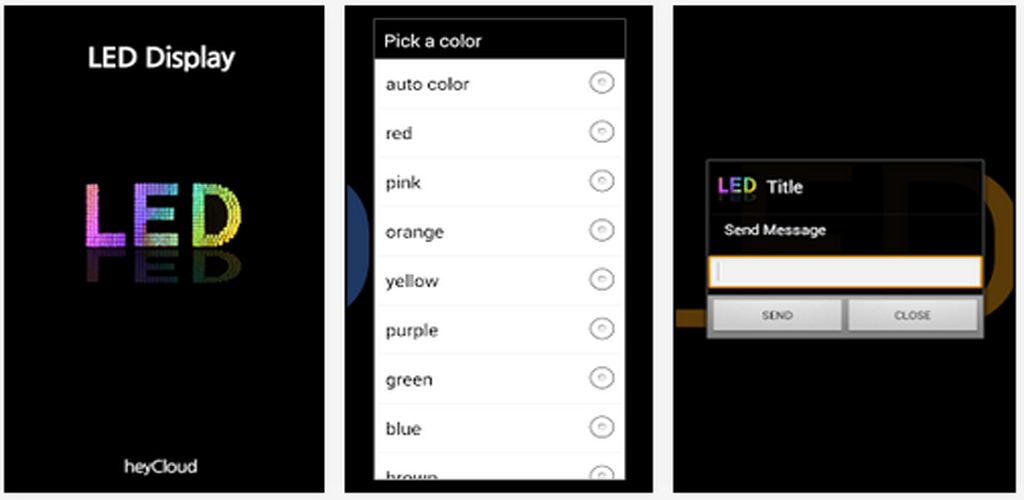Click the Send Message label
The width and height of the screenshot is (1024, 500).
(x=775, y=230)
